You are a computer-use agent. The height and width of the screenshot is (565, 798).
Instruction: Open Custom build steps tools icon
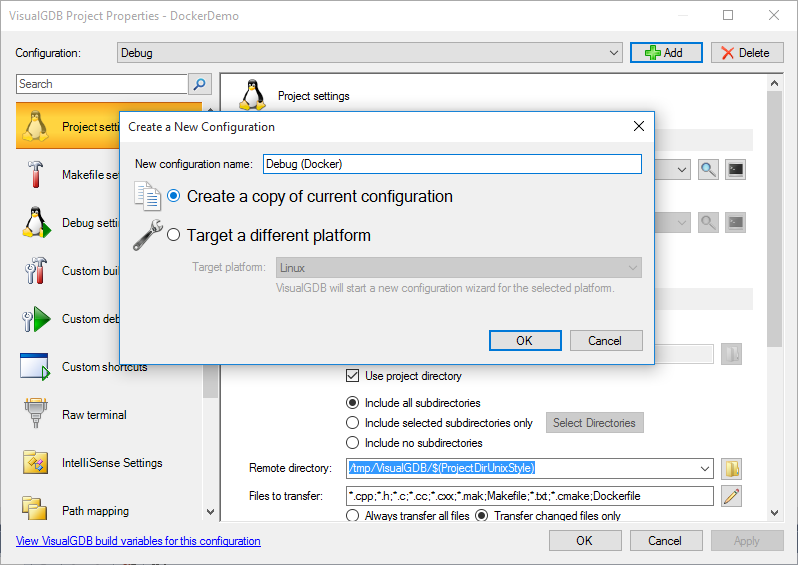(36, 270)
